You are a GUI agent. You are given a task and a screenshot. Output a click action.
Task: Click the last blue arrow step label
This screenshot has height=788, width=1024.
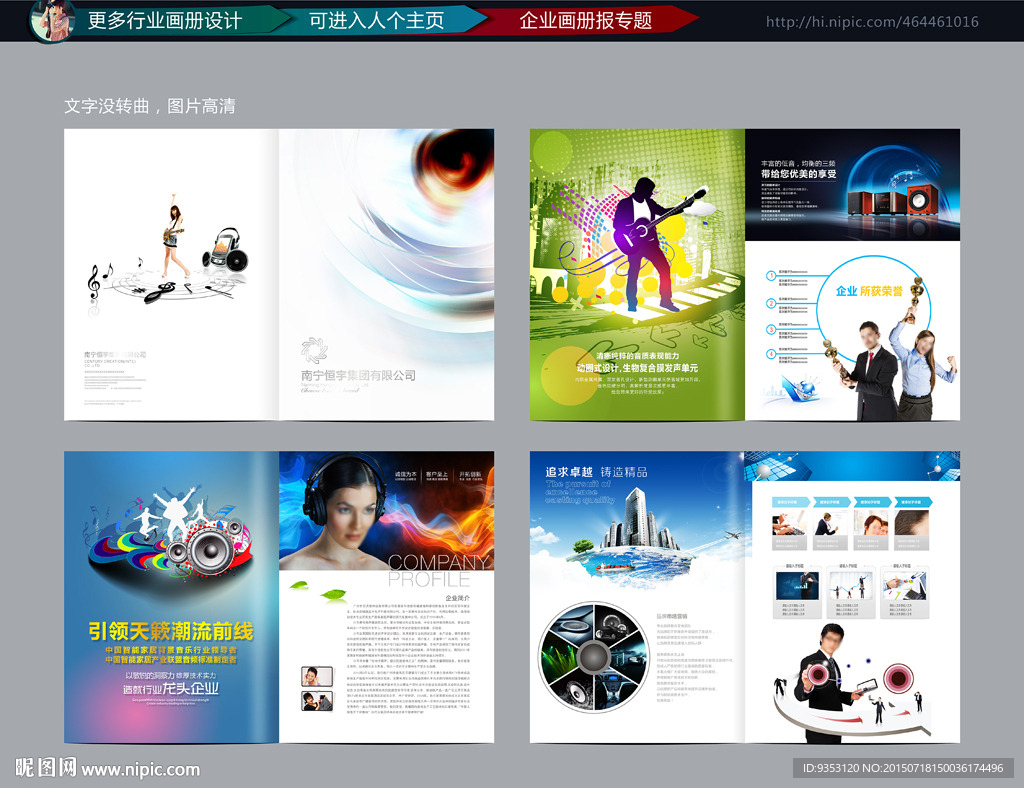(913, 501)
